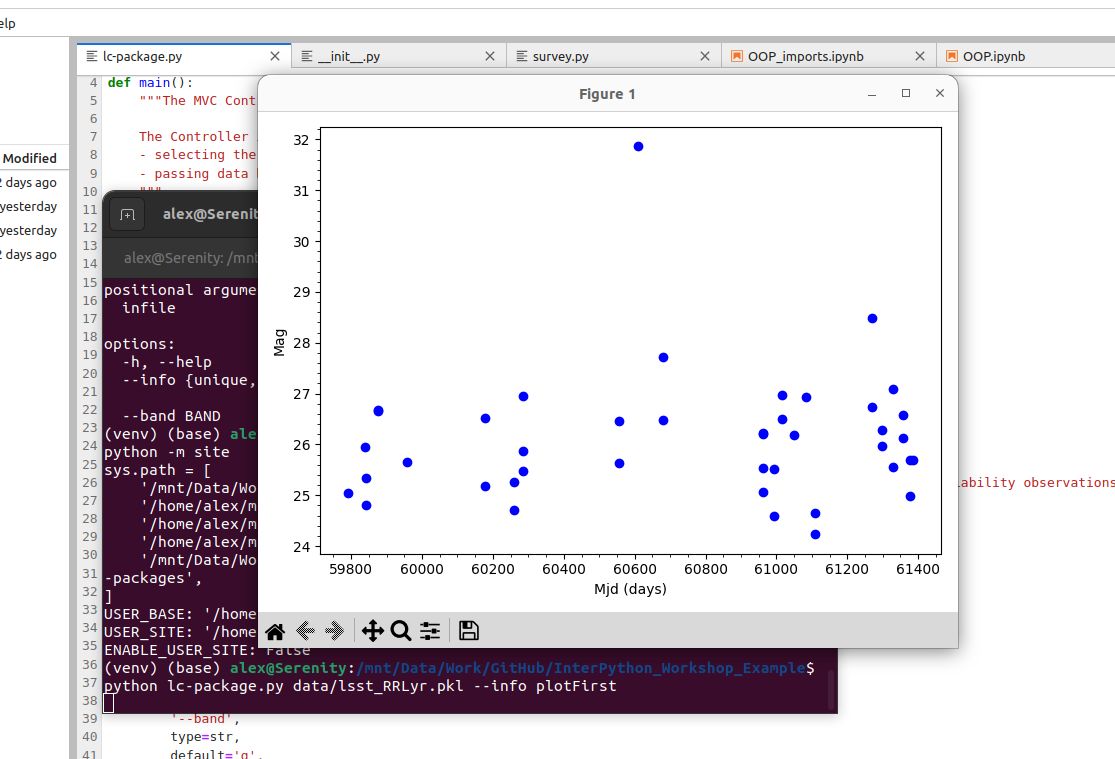Minimize the Figure 1 window
The height and width of the screenshot is (759, 1115).
[872, 94]
